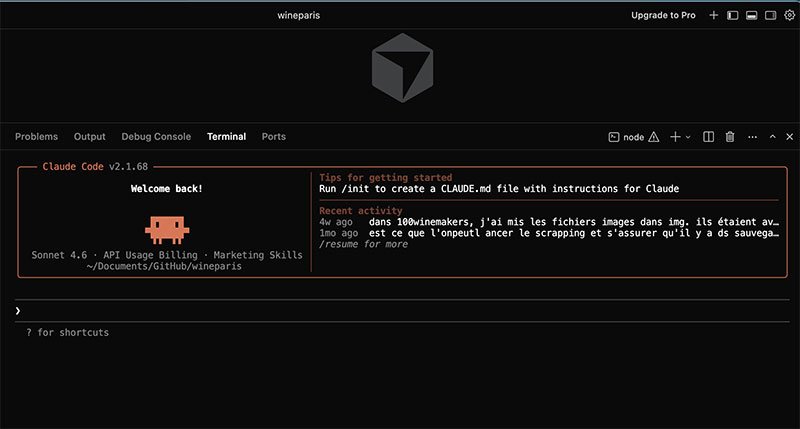Image resolution: width=800 pixels, height=429 pixels.
Task: Click the new terminal plus icon
Action: click(x=675, y=137)
